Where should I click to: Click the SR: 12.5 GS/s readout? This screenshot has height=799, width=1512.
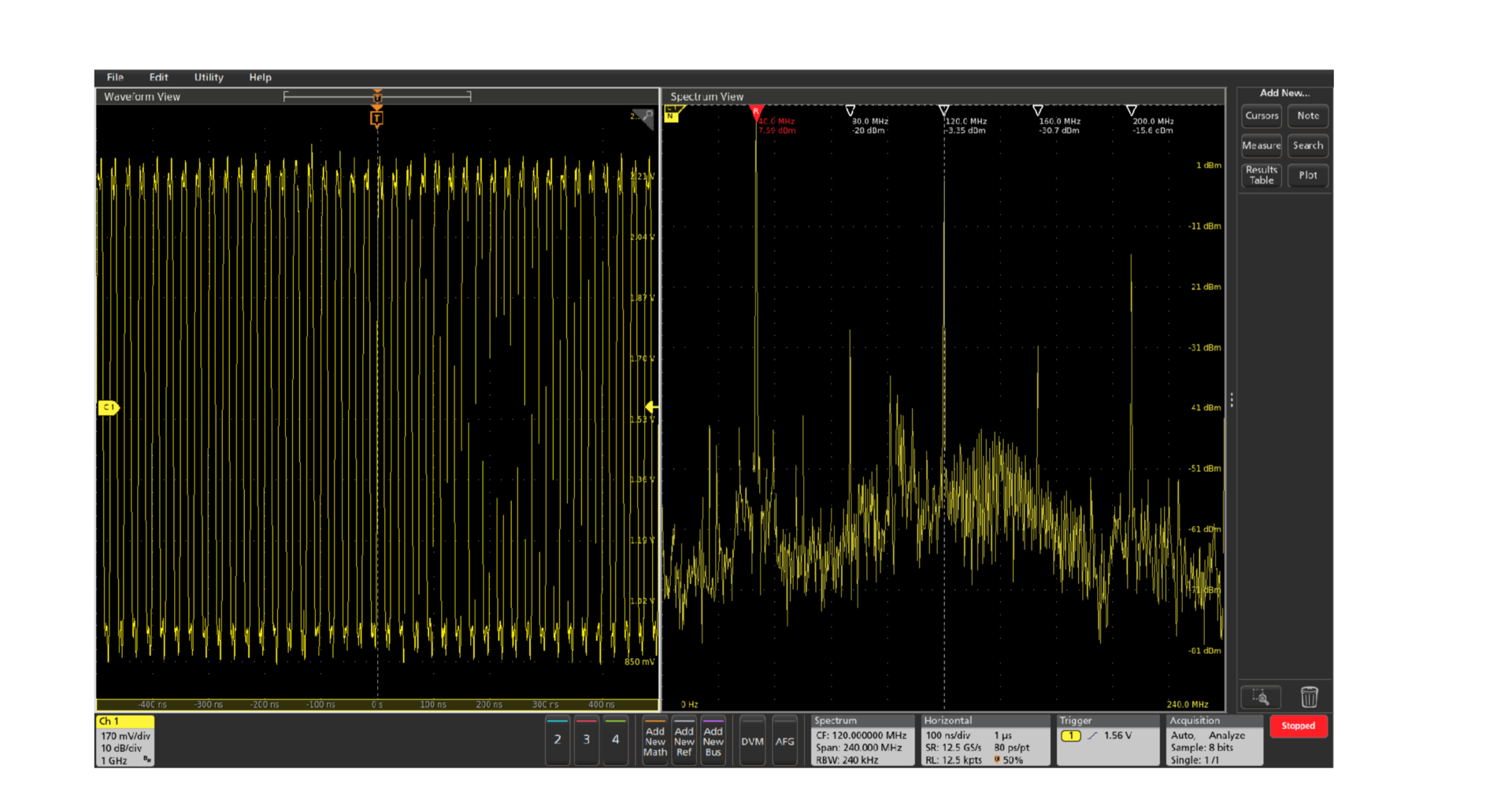tap(954, 748)
